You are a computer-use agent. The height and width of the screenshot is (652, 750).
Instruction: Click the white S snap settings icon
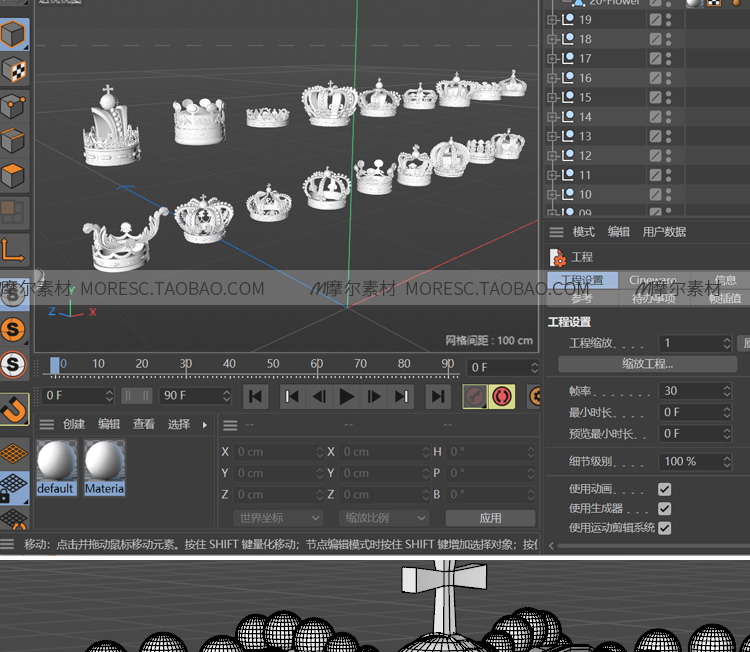13,364
